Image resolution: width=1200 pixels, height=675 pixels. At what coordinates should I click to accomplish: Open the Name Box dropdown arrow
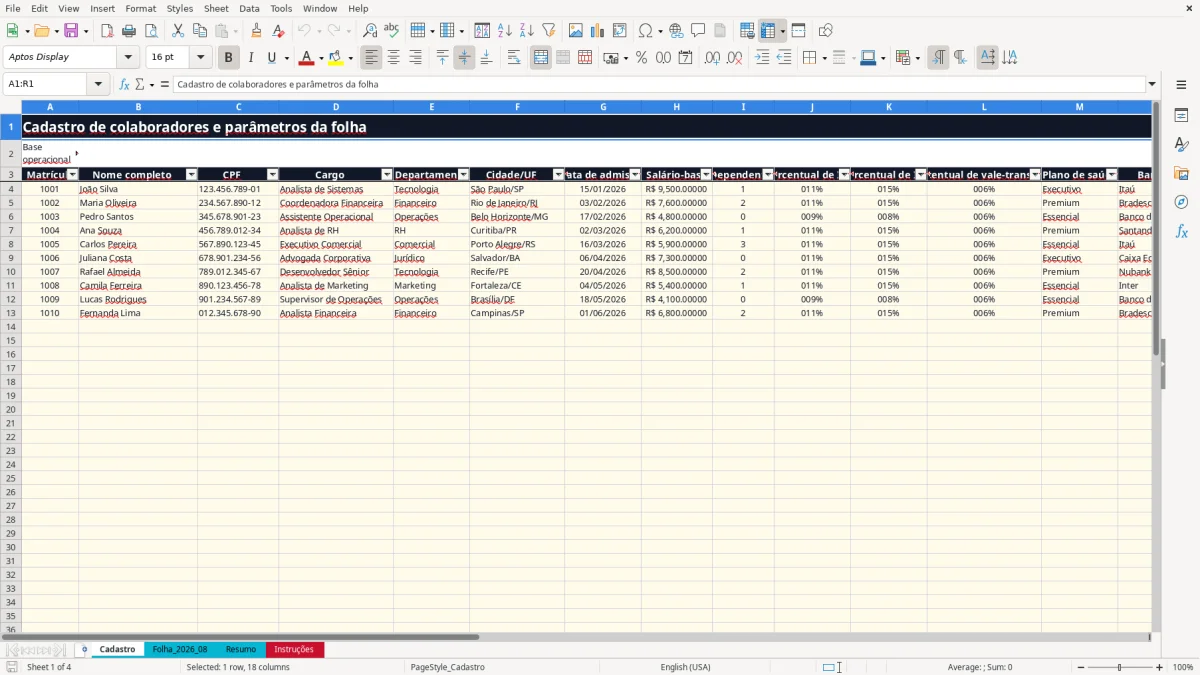tap(100, 84)
